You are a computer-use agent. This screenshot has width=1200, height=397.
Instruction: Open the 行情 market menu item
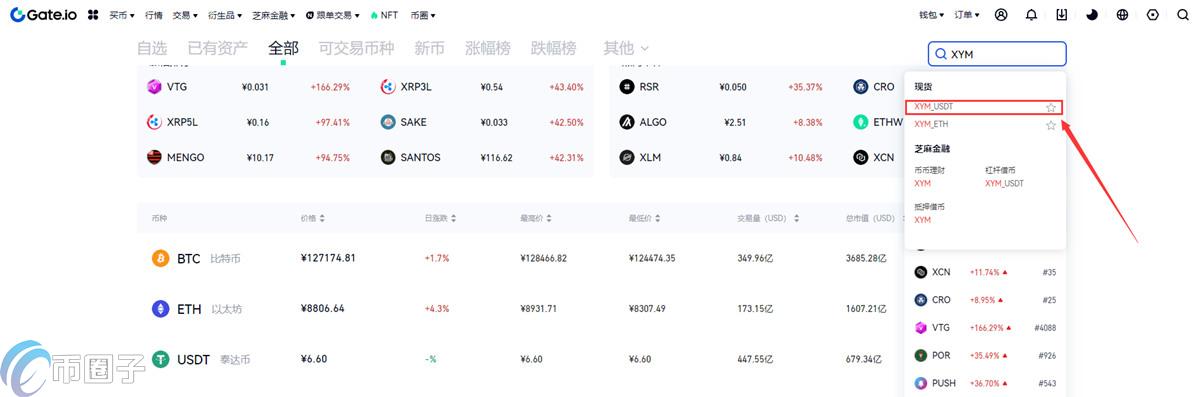(x=153, y=15)
